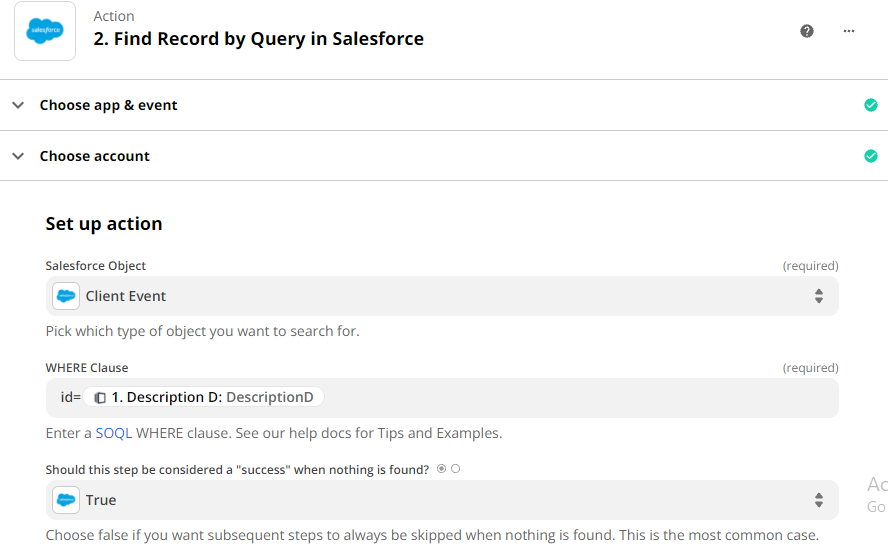
Task: Open the True dropdown arrows
Action: tap(818, 500)
